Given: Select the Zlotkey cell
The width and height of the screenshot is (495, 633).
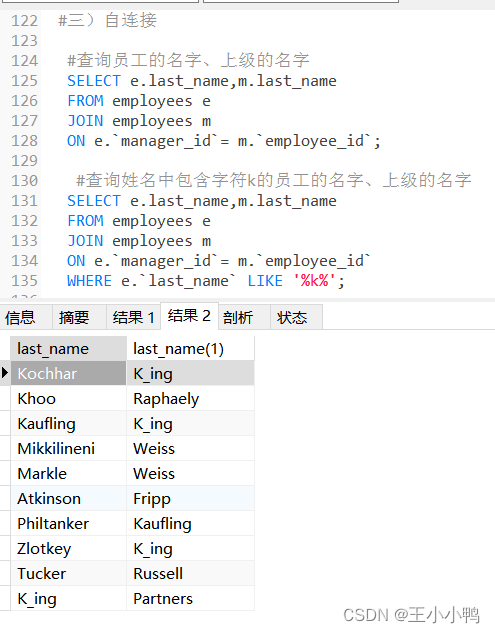Looking at the screenshot, I should point(68,549).
